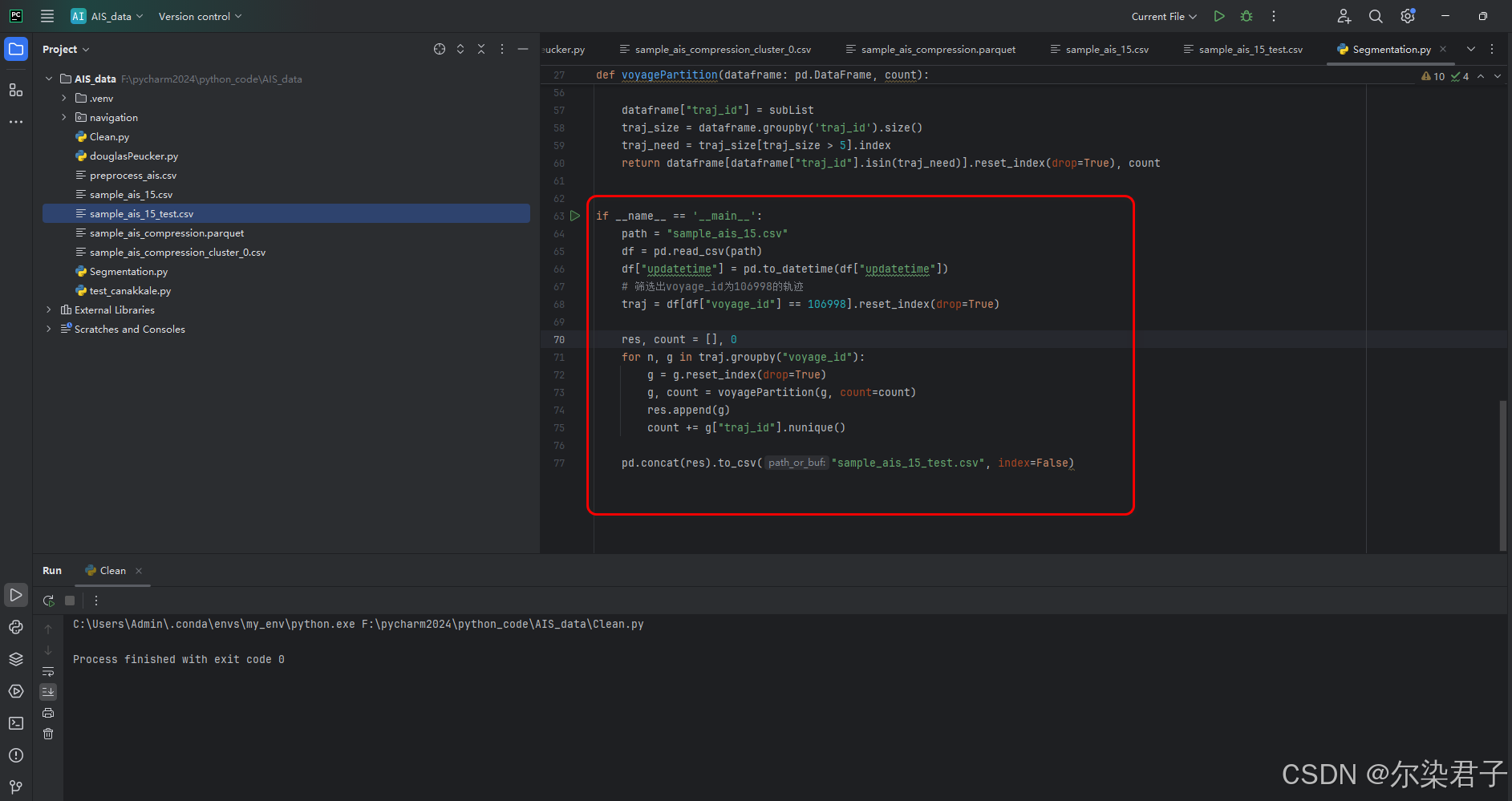Rerun the Clean configuration
The height and width of the screenshot is (801, 1512).
pyautogui.click(x=49, y=601)
